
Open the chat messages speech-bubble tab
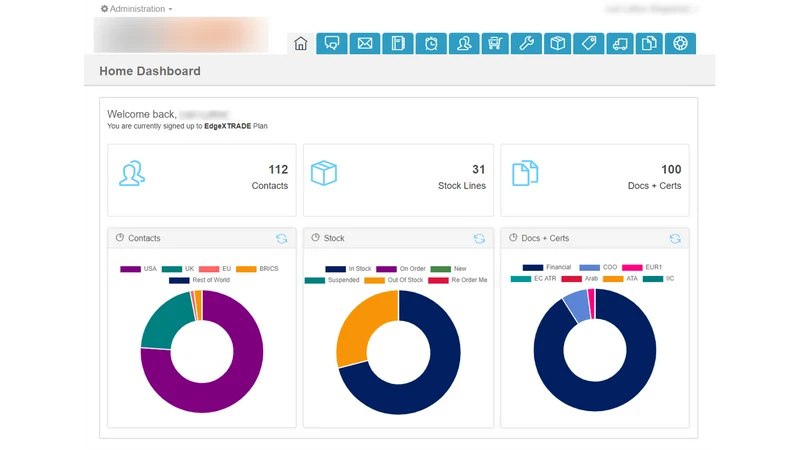click(332, 43)
